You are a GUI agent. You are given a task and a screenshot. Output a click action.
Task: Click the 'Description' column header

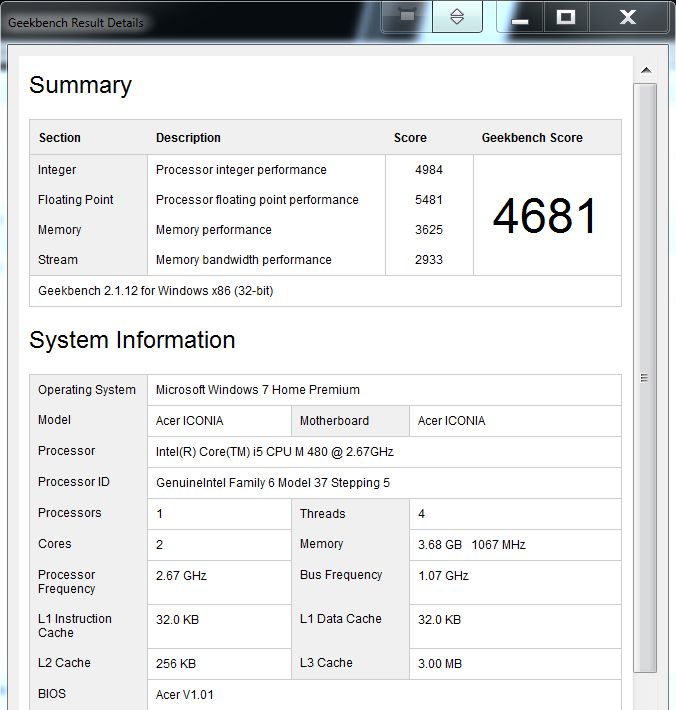188,138
